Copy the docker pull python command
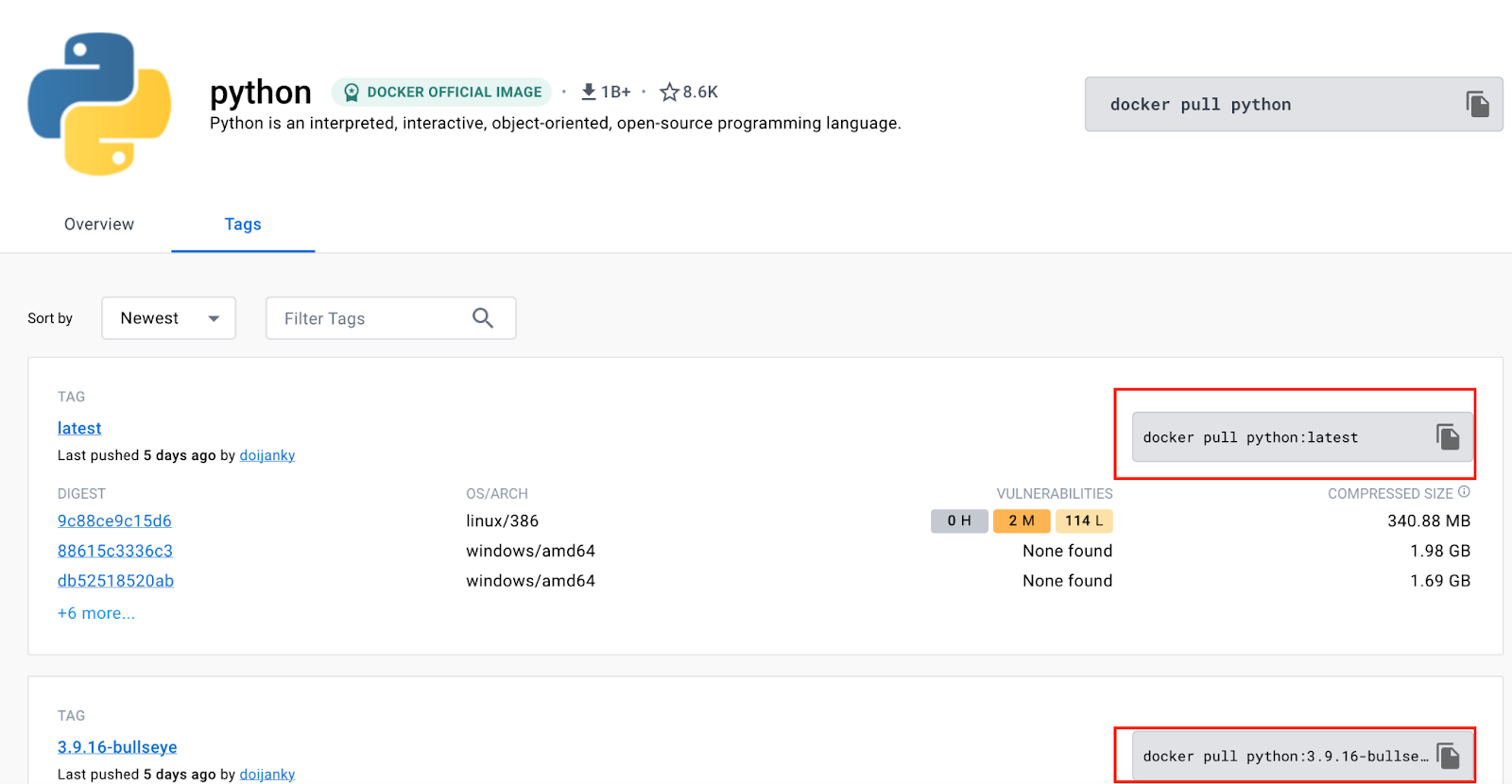The width and height of the screenshot is (1512, 784). (x=1477, y=104)
